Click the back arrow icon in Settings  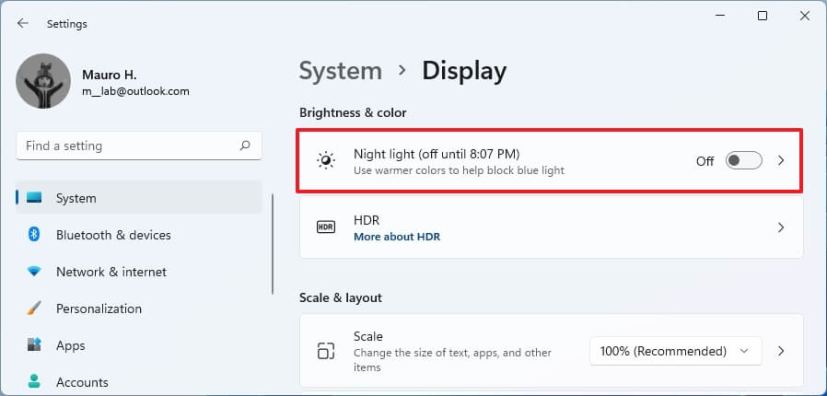tap(22, 23)
